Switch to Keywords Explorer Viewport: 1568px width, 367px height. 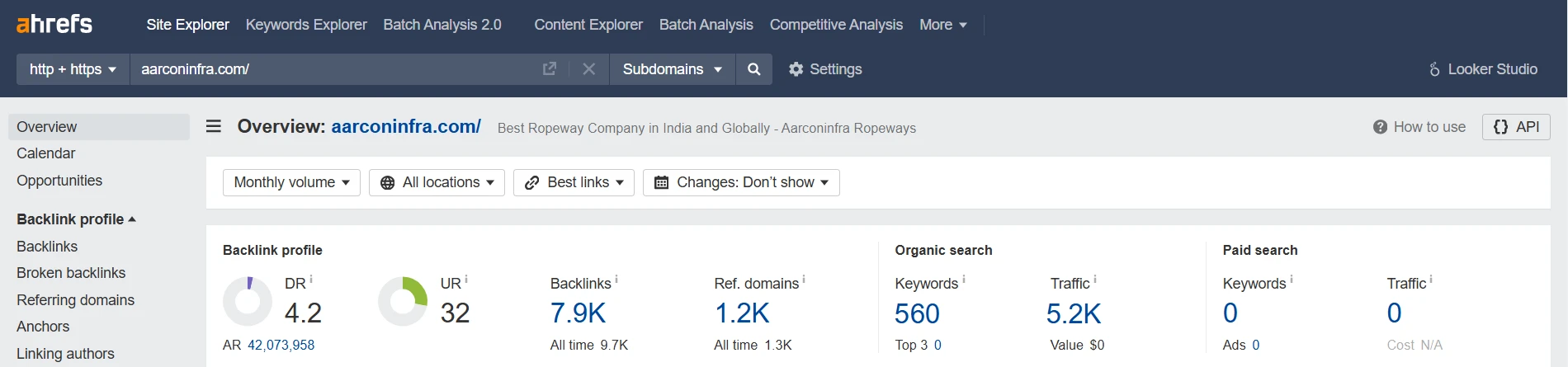point(306,25)
